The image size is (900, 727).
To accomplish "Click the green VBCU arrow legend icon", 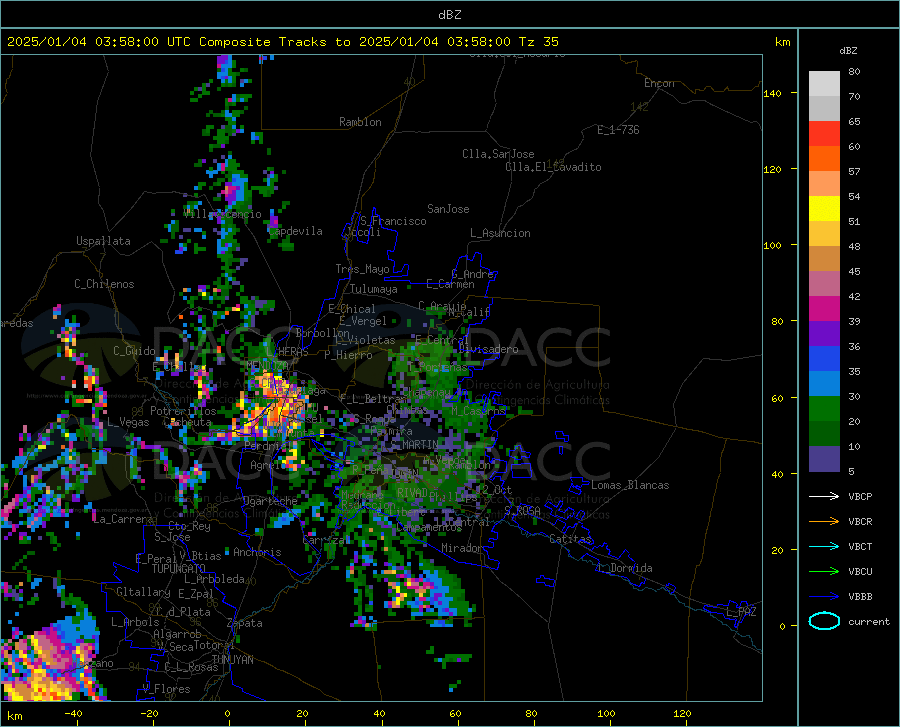I will click(x=824, y=572).
